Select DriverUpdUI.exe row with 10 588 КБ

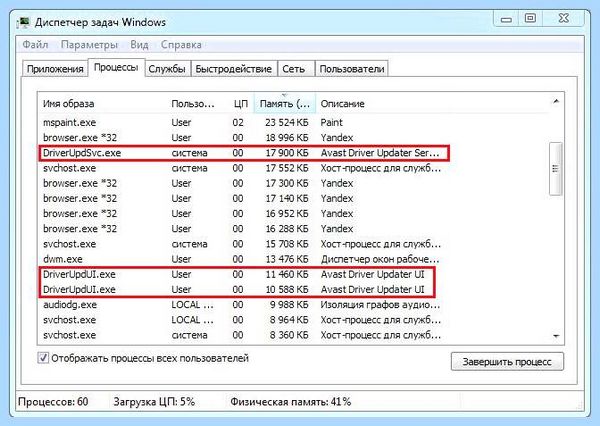pyautogui.click(x=293, y=289)
